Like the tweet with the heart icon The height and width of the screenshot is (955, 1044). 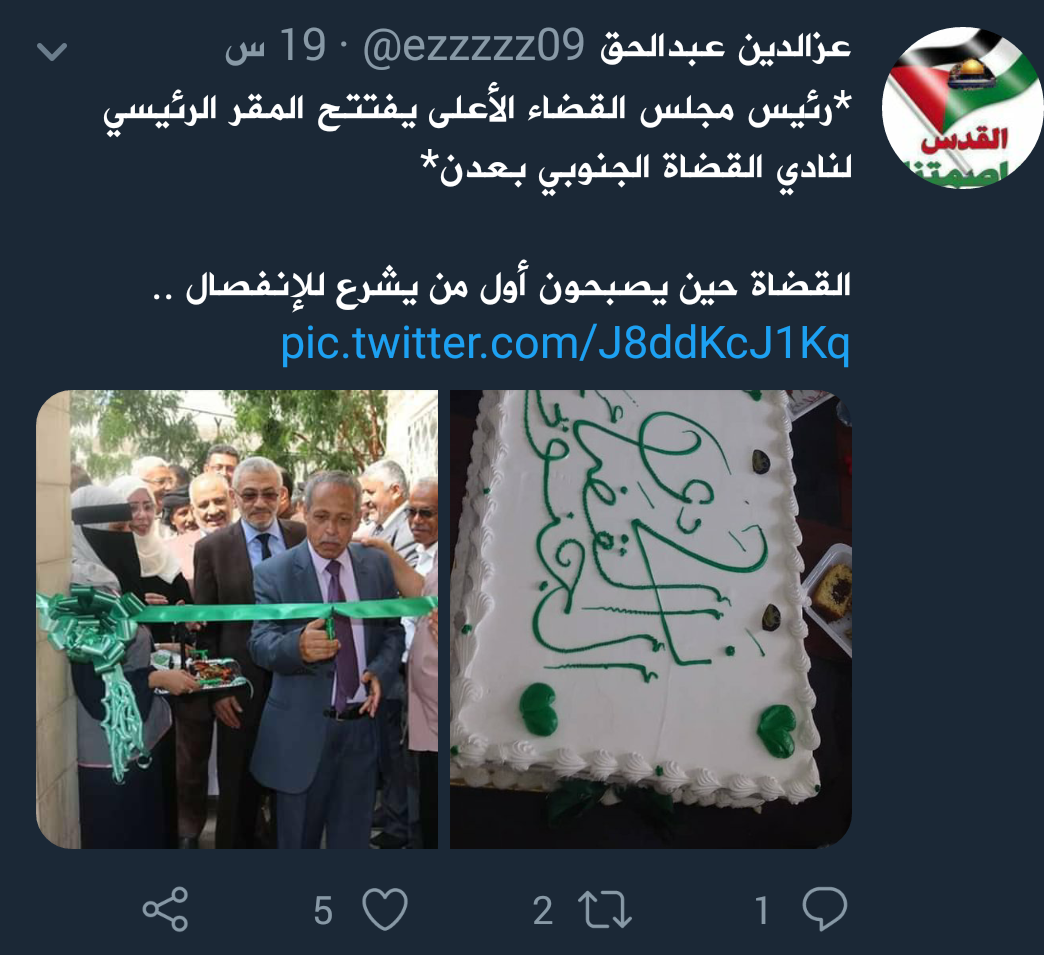pyautogui.click(x=385, y=909)
